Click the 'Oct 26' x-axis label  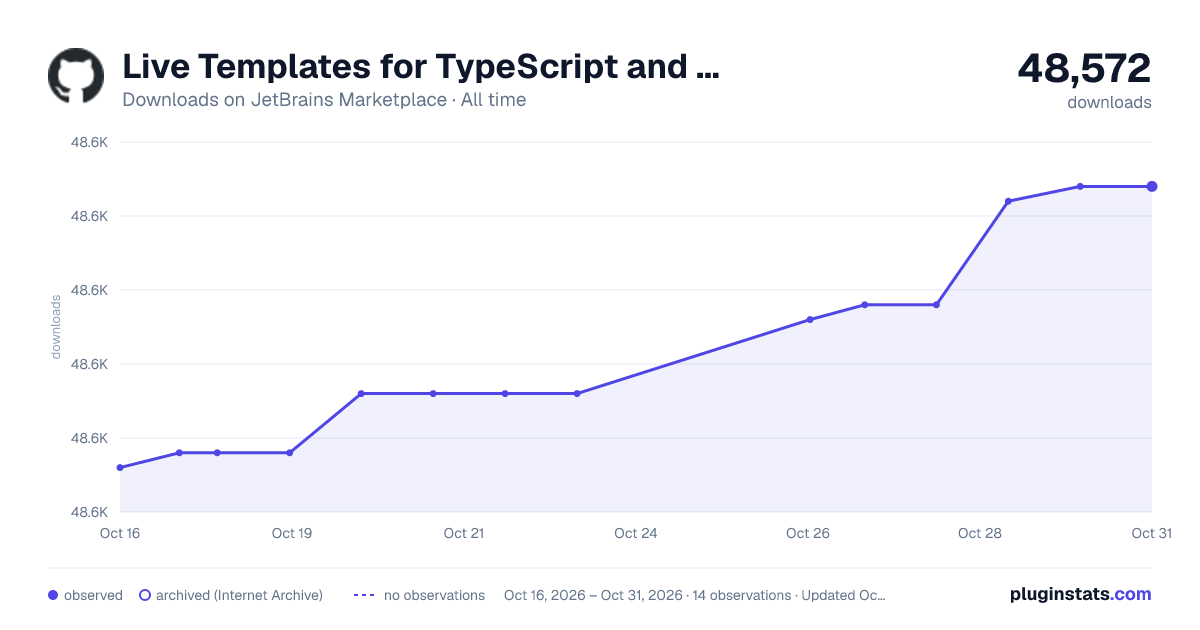coord(808,533)
